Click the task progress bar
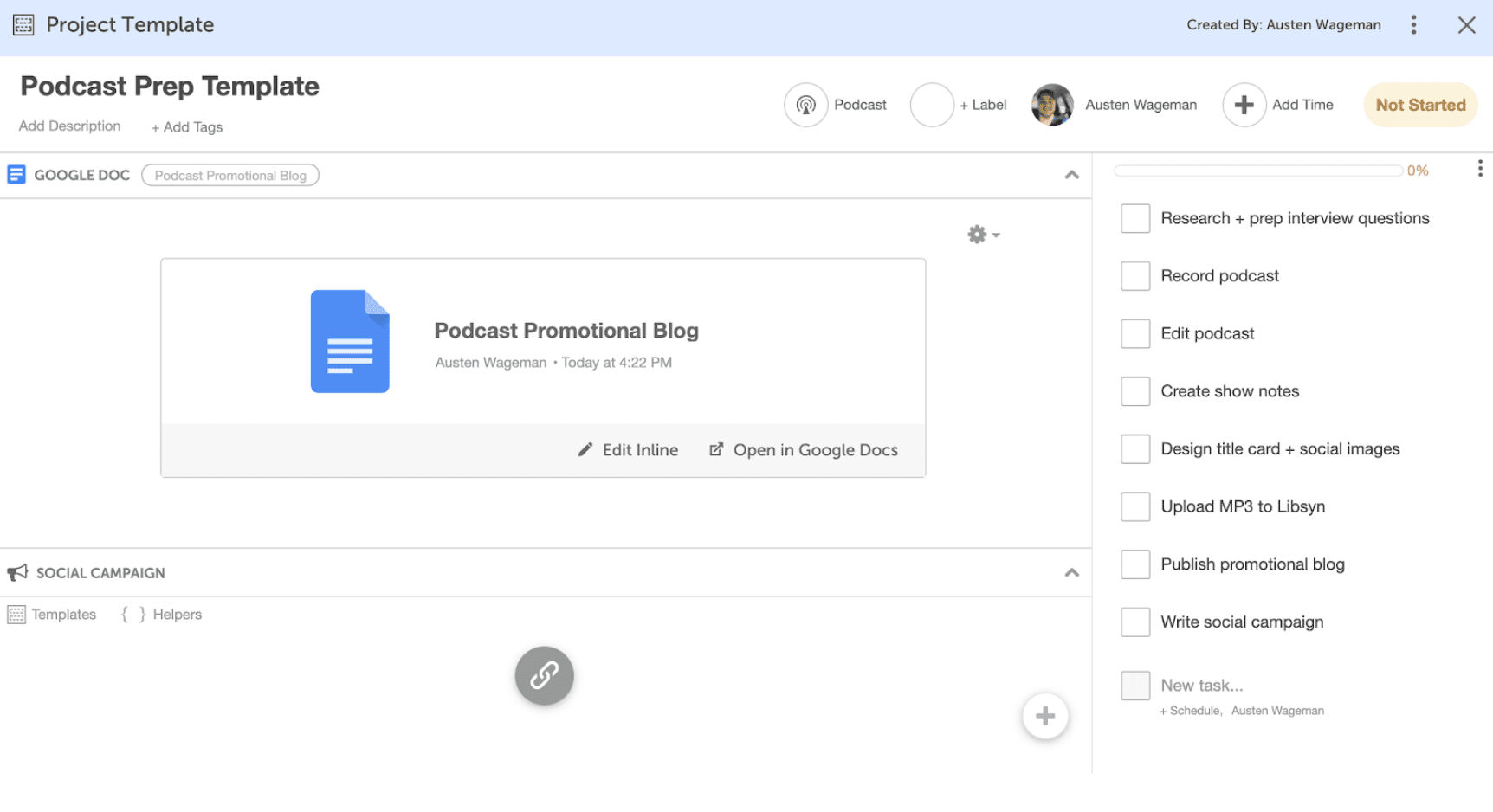 tap(1258, 171)
